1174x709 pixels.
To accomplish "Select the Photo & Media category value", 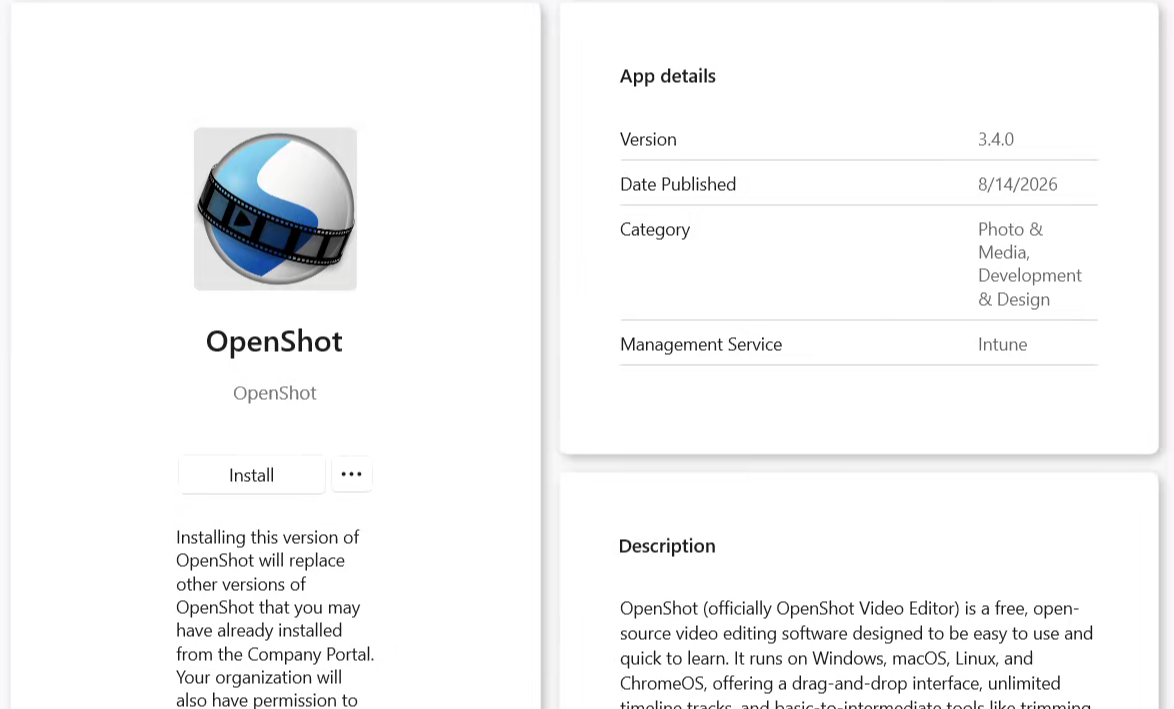I will coord(1029,264).
